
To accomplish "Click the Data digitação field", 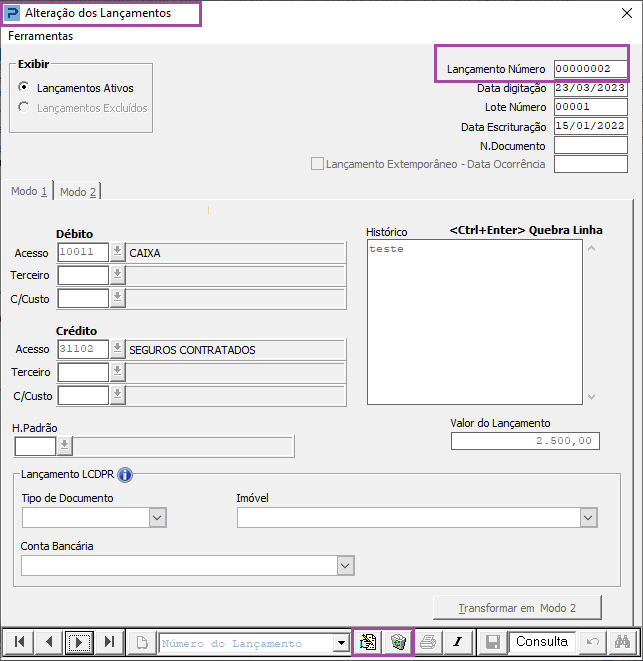I will pyautogui.click(x=590, y=88).
